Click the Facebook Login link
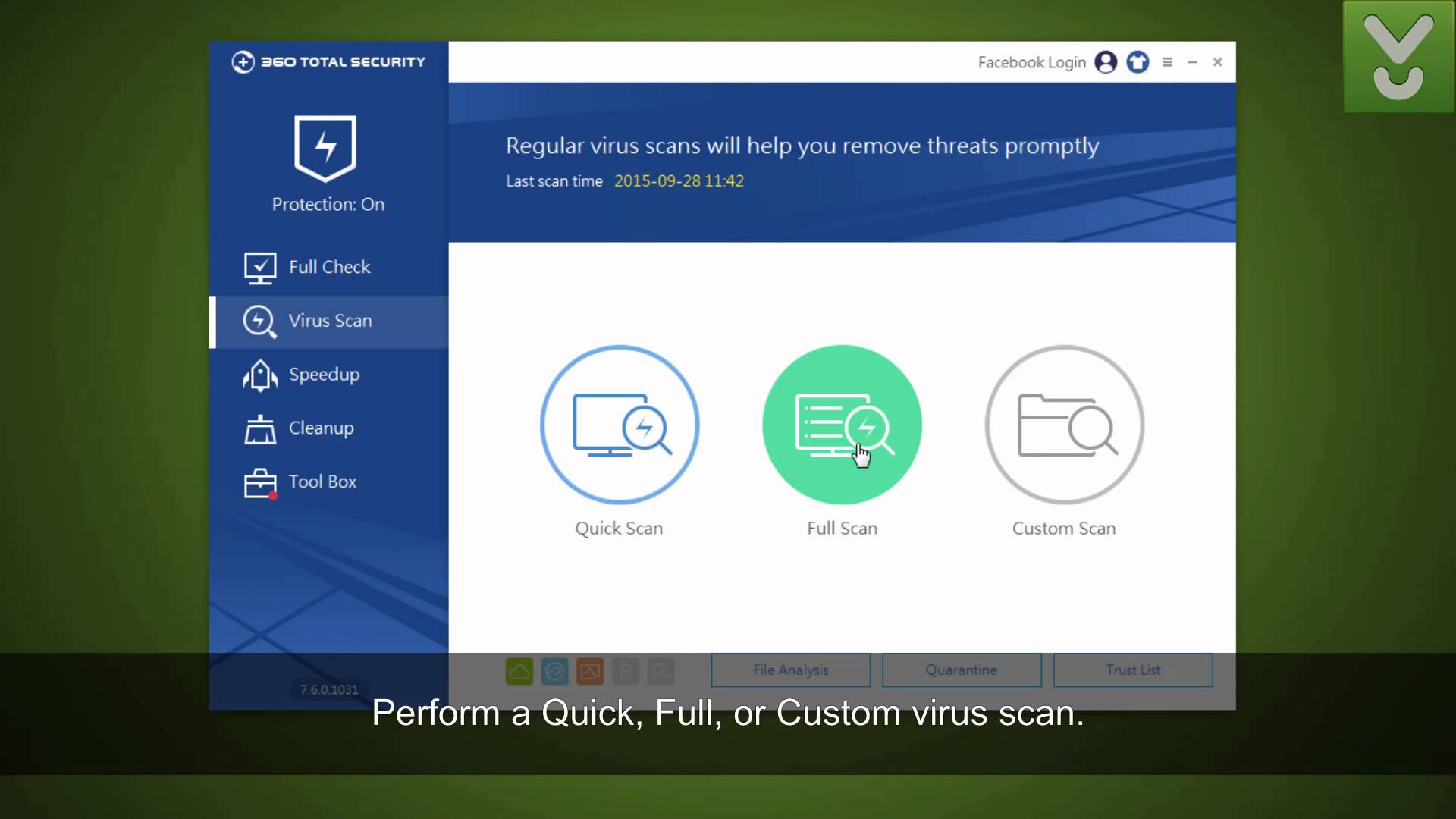The width and height of the screenshot is (1456, 819). pyautogui.click(x=1031, y=62)
